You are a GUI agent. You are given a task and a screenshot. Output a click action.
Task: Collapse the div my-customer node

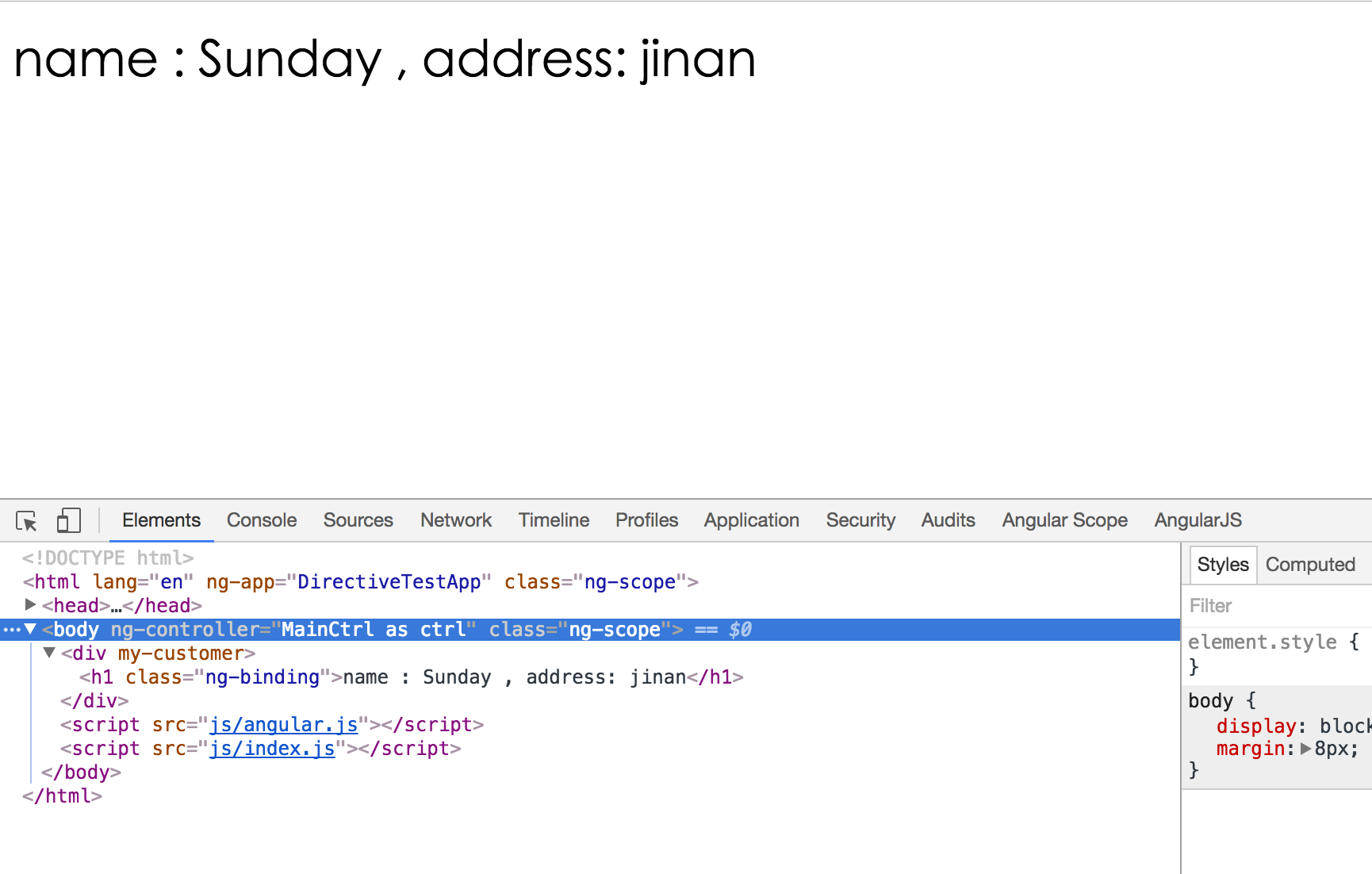(49, 653)
